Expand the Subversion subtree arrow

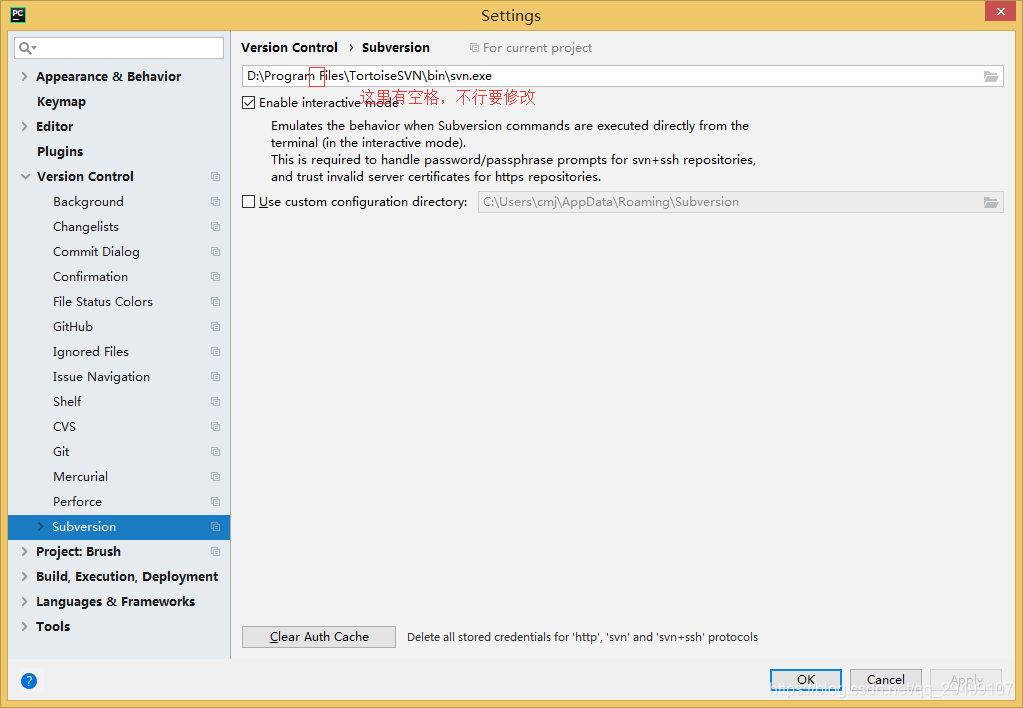point(40,527)
